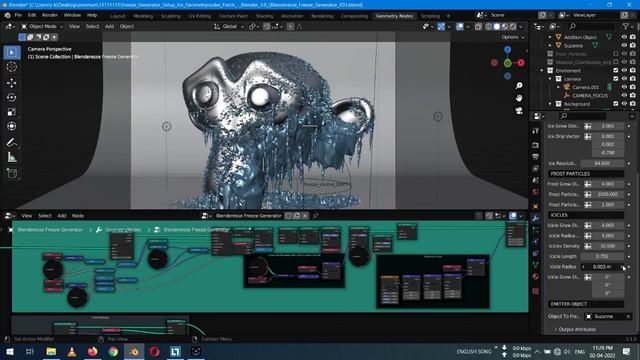This screenshot has height=360, width=640.
Task: Click the Ice Resolution value slider
Action: pyautogui.click(x=602, y=163)
